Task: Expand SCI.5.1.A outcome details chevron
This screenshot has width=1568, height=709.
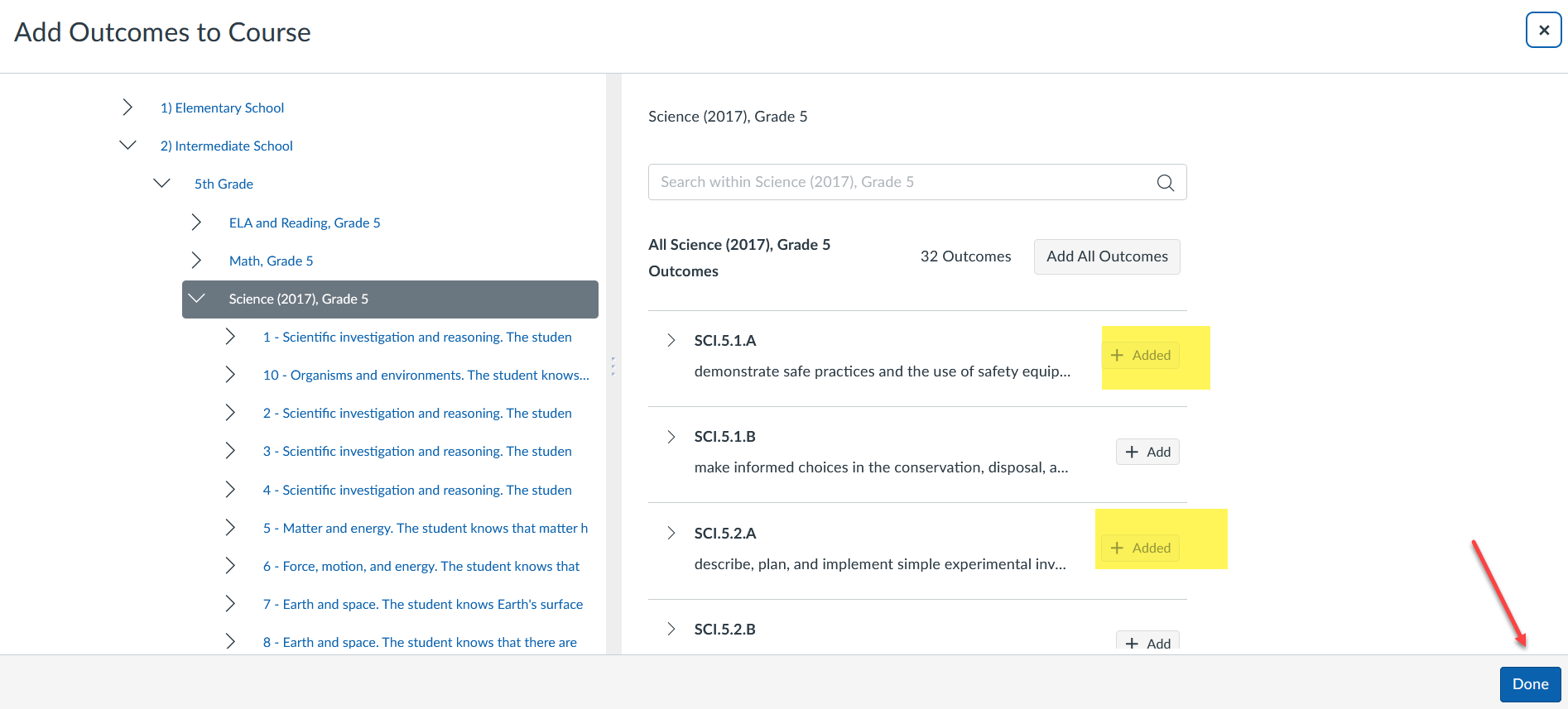Action: coord(671,341)
